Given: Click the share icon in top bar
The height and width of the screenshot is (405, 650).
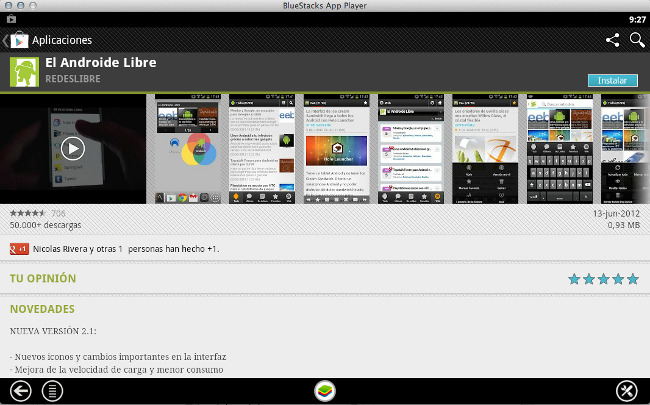Looking at the screenshot, I should pyautogui.click(x=612, y=40).
